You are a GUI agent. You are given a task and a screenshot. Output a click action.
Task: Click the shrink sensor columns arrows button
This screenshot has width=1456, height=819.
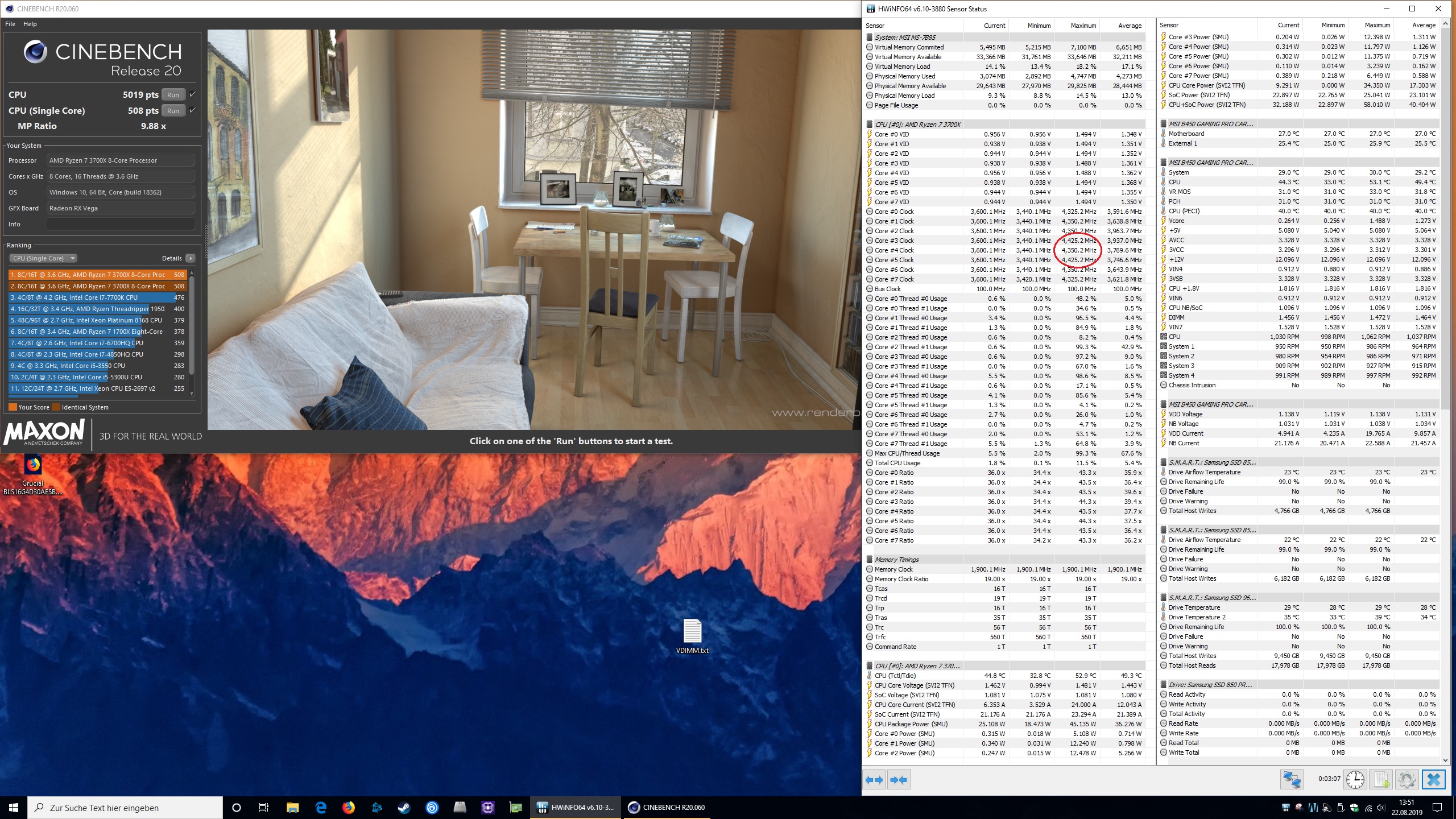pos(899,780)
